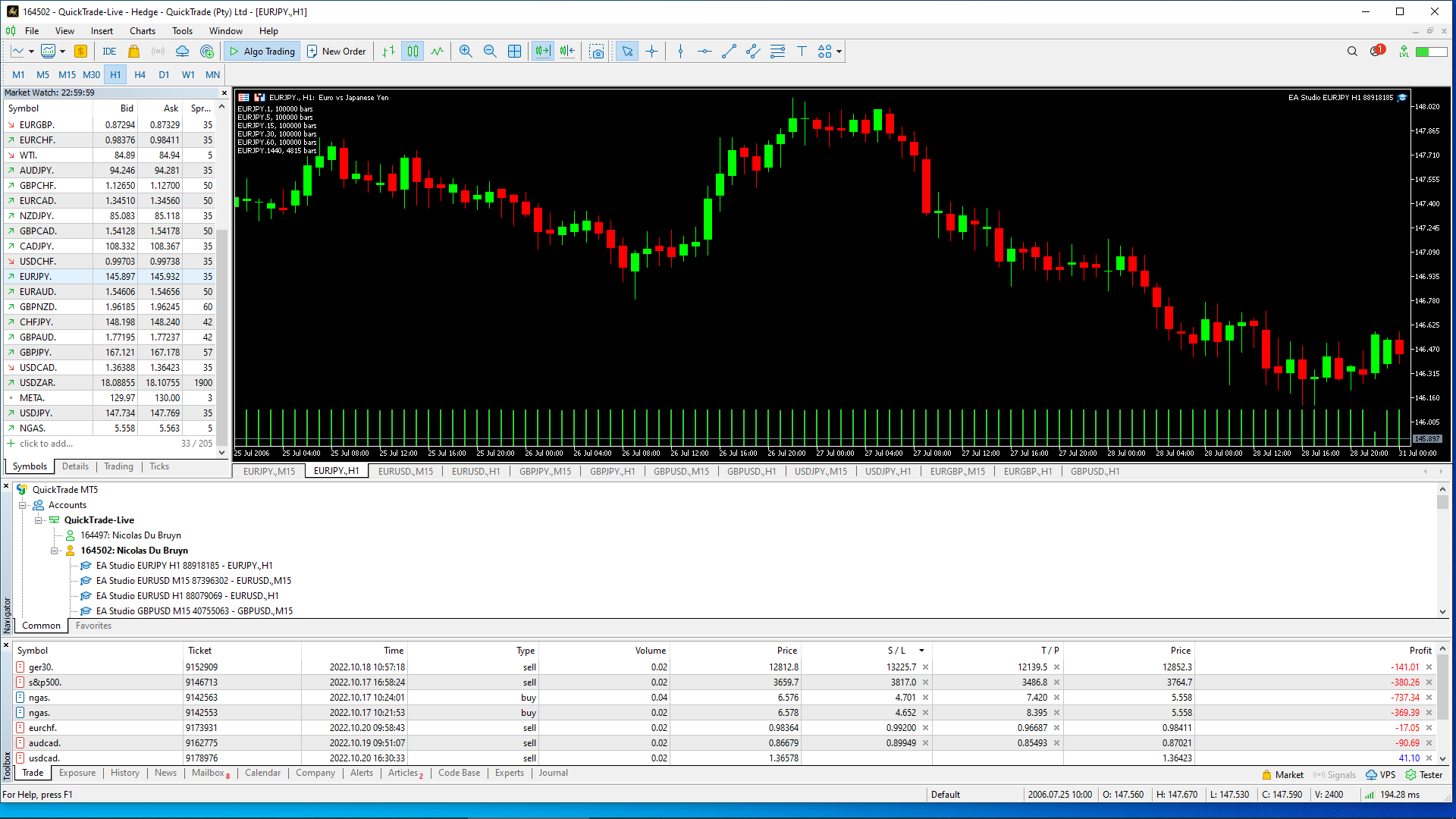Draw an equidistant channel
This screenshot has height=819, width=1456.
[753, 52]
